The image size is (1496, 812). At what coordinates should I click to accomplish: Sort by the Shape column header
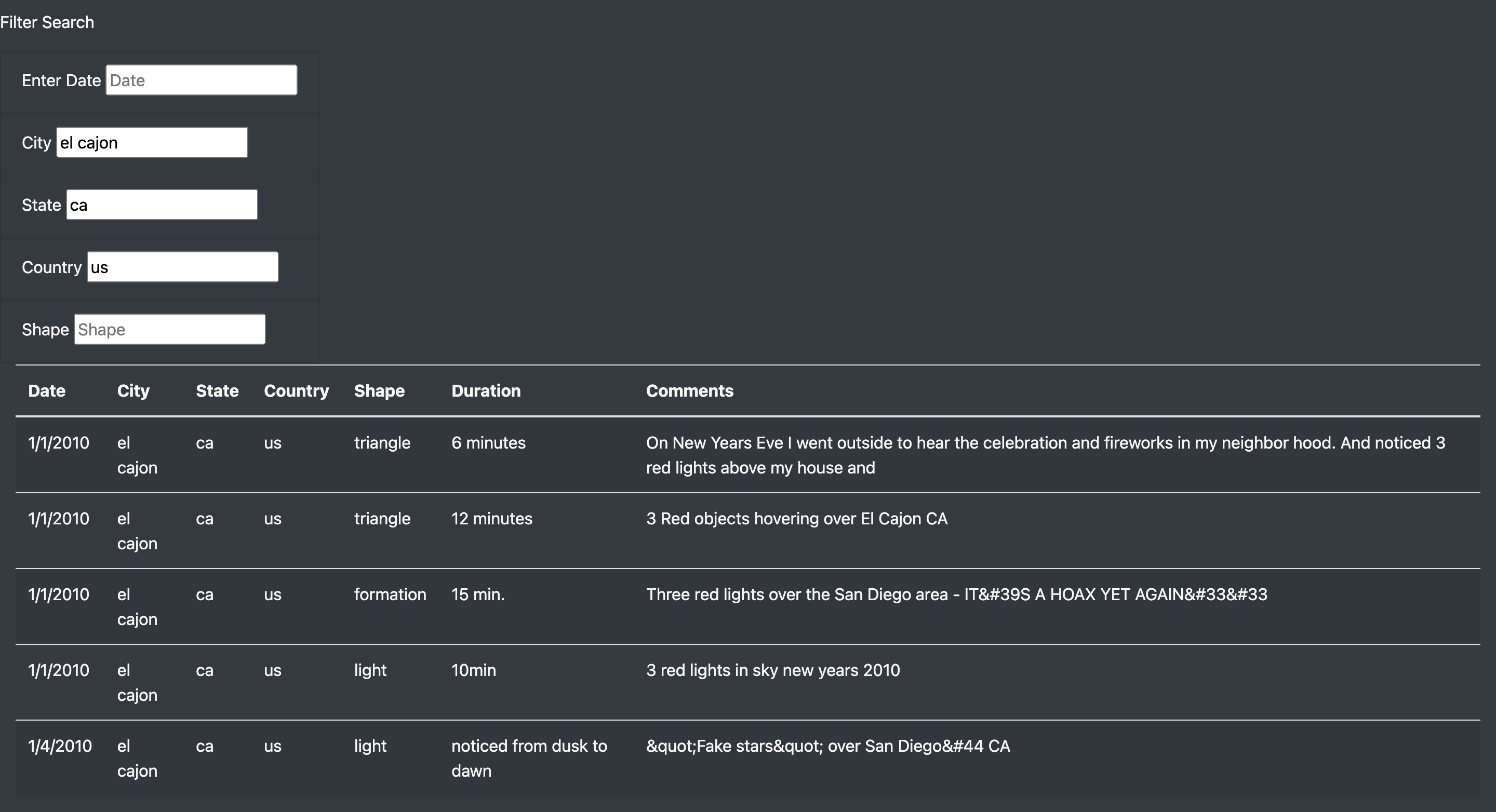tap(379, 390)
